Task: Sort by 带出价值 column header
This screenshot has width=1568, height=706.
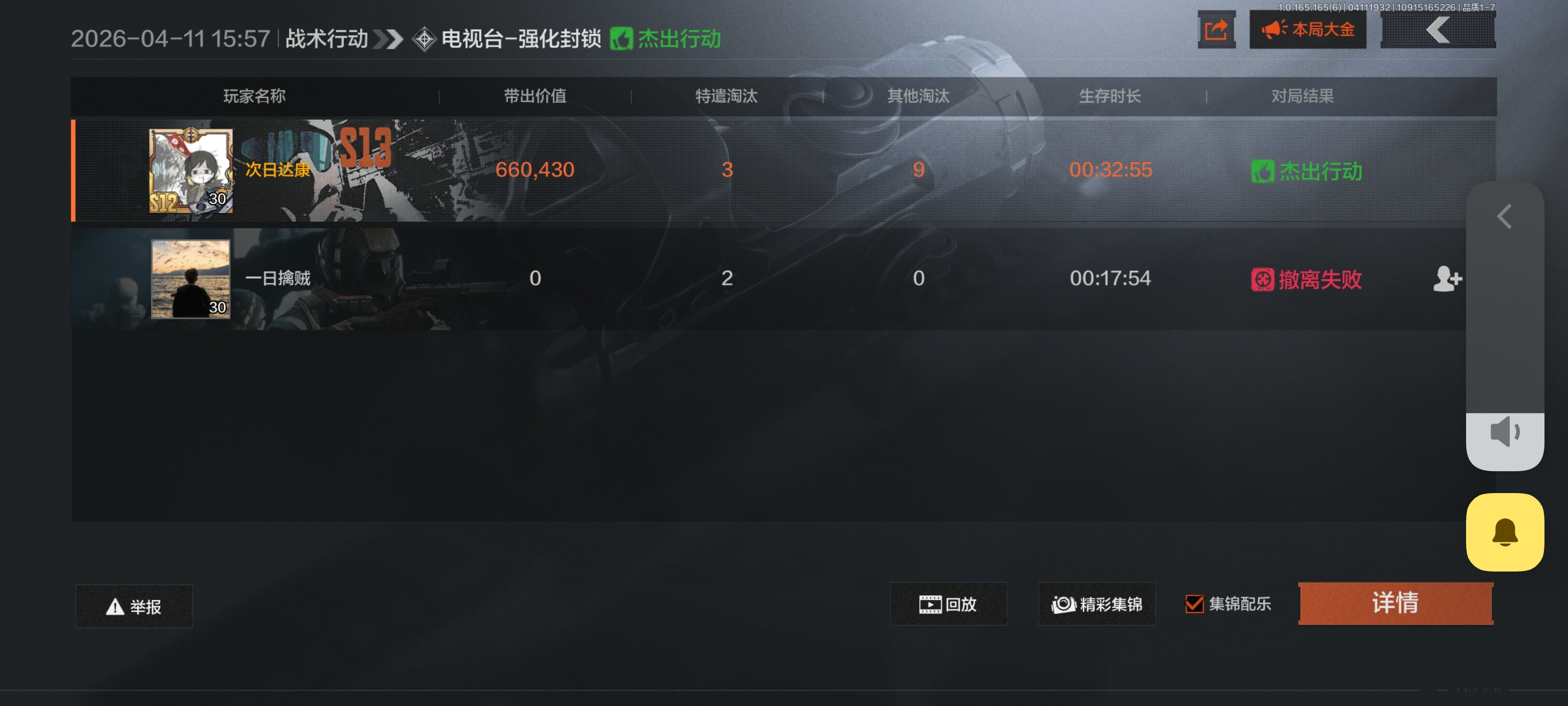Action: click(x=535, y=96)
